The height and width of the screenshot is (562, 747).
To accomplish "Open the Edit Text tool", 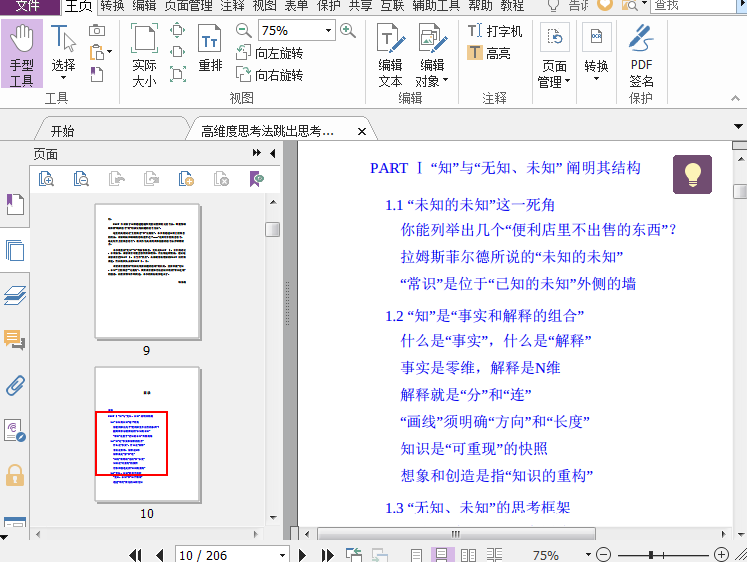I will click(x=390, y=55).
